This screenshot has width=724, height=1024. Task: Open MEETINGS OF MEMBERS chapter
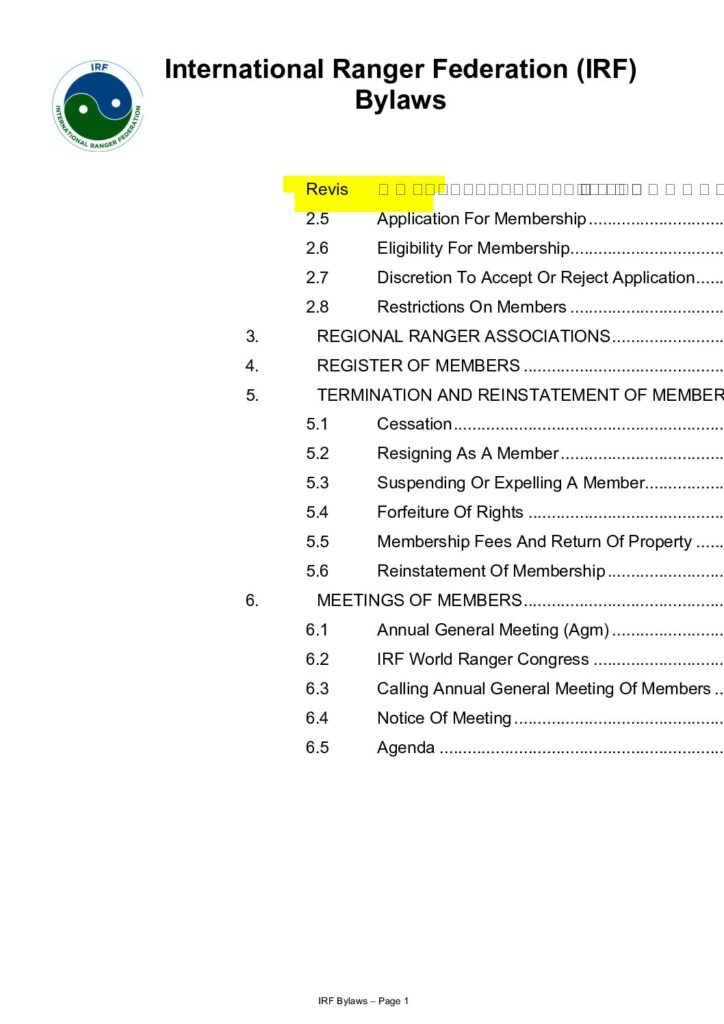pos(419,601)
